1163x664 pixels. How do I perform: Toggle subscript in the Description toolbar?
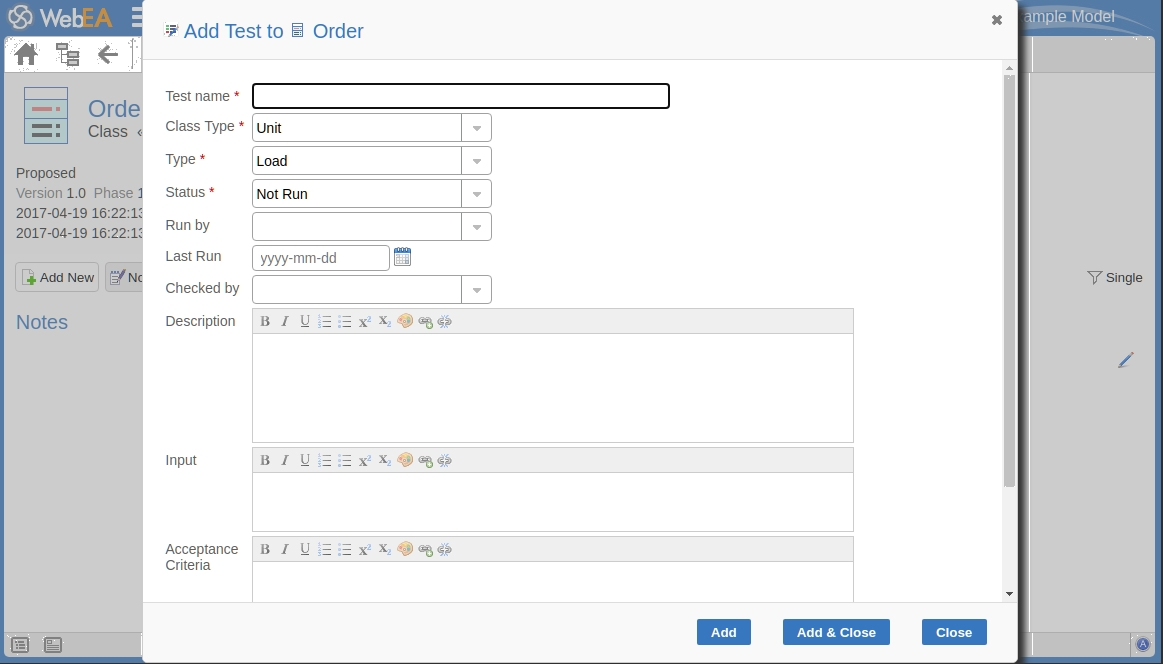(x=385, y=321)
